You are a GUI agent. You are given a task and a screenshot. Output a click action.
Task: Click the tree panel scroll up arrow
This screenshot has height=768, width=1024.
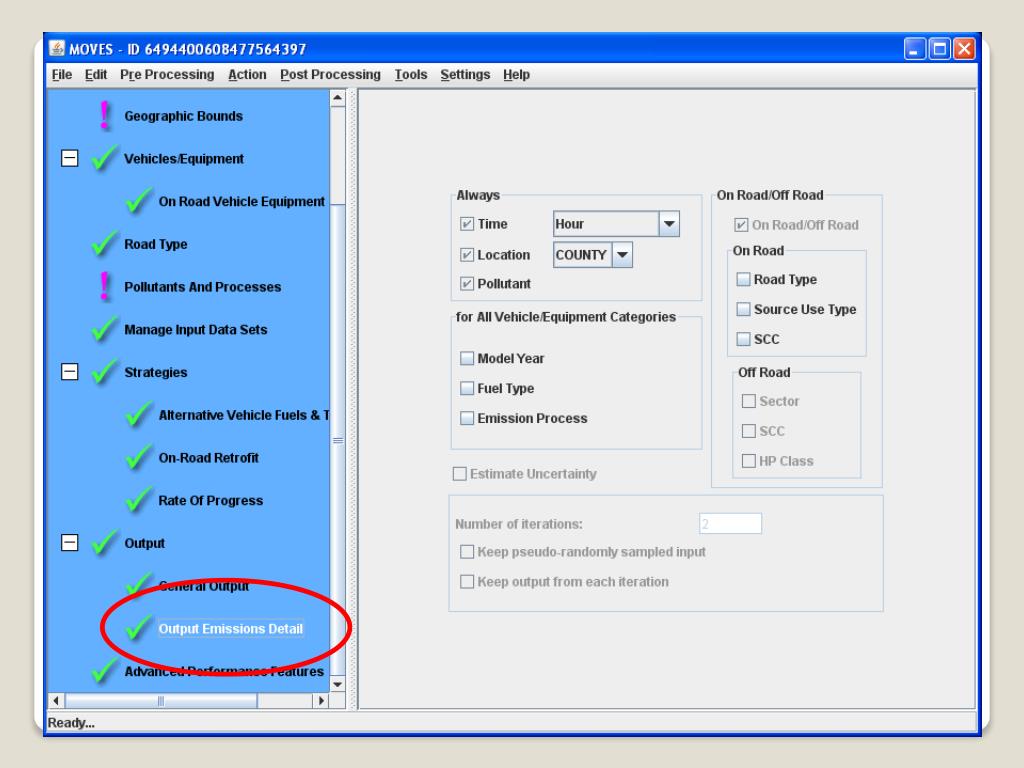tap(338, 98)
